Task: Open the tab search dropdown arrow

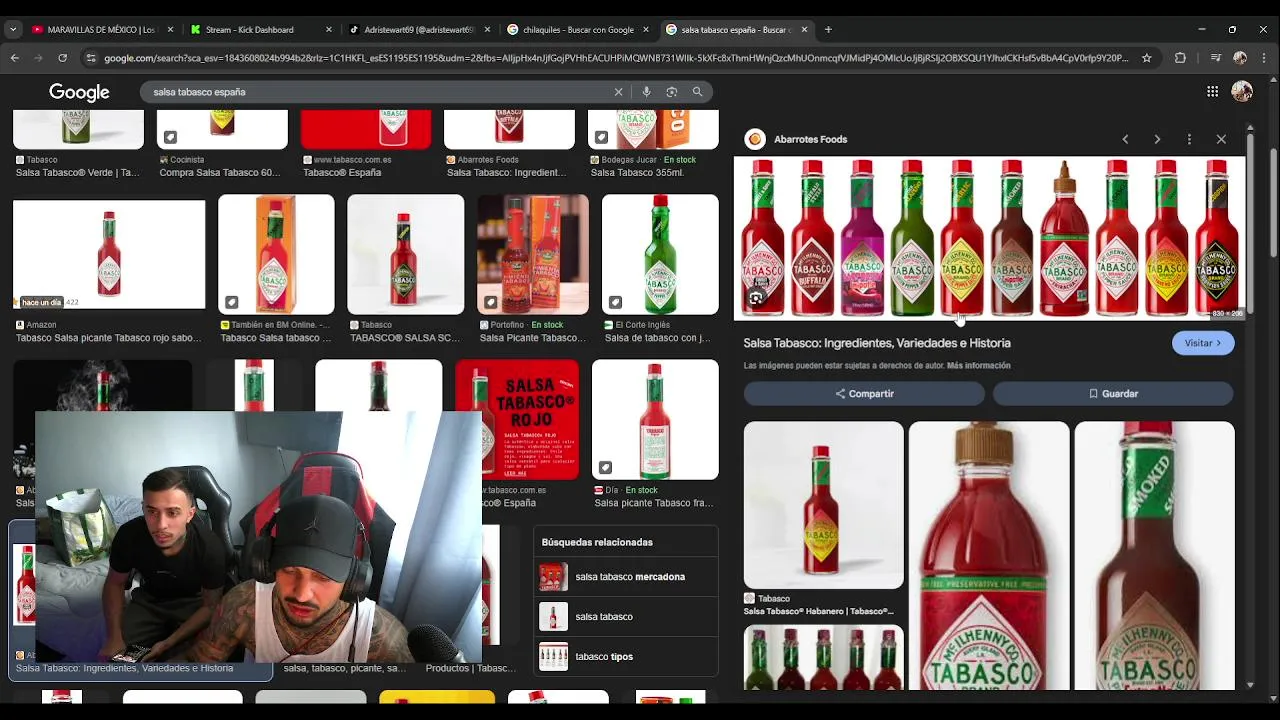Action: coord(13,30)
